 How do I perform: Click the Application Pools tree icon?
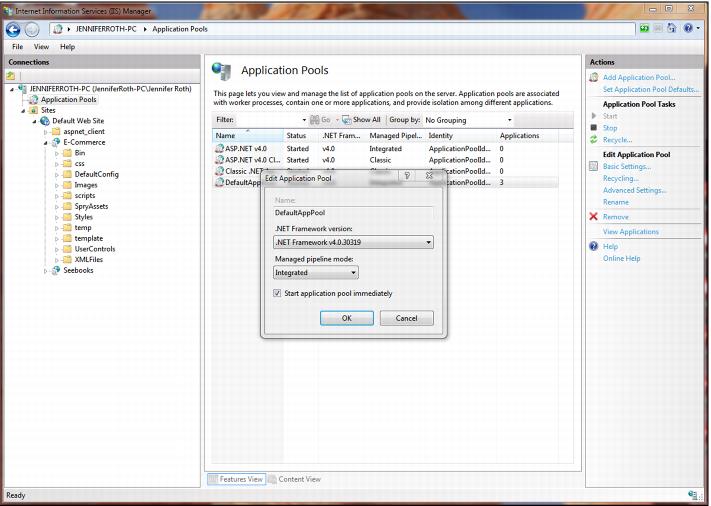click(34, 99)
